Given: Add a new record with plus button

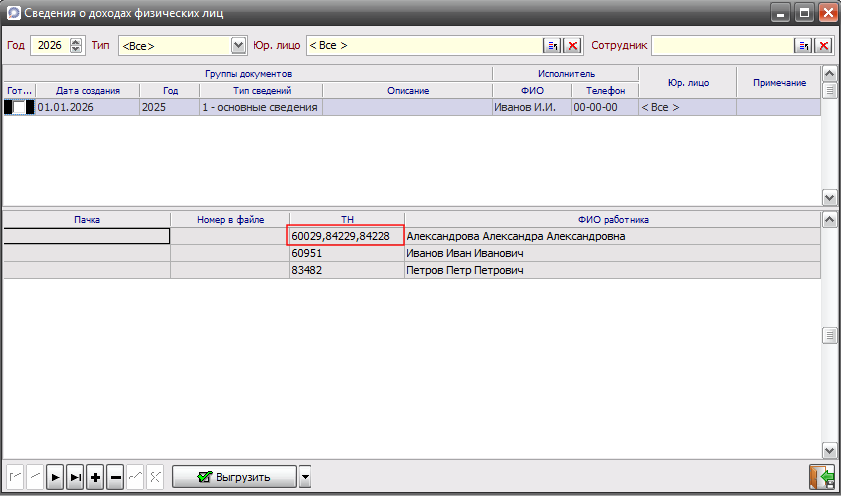Looking at the screenshot, I should (95, 477).
